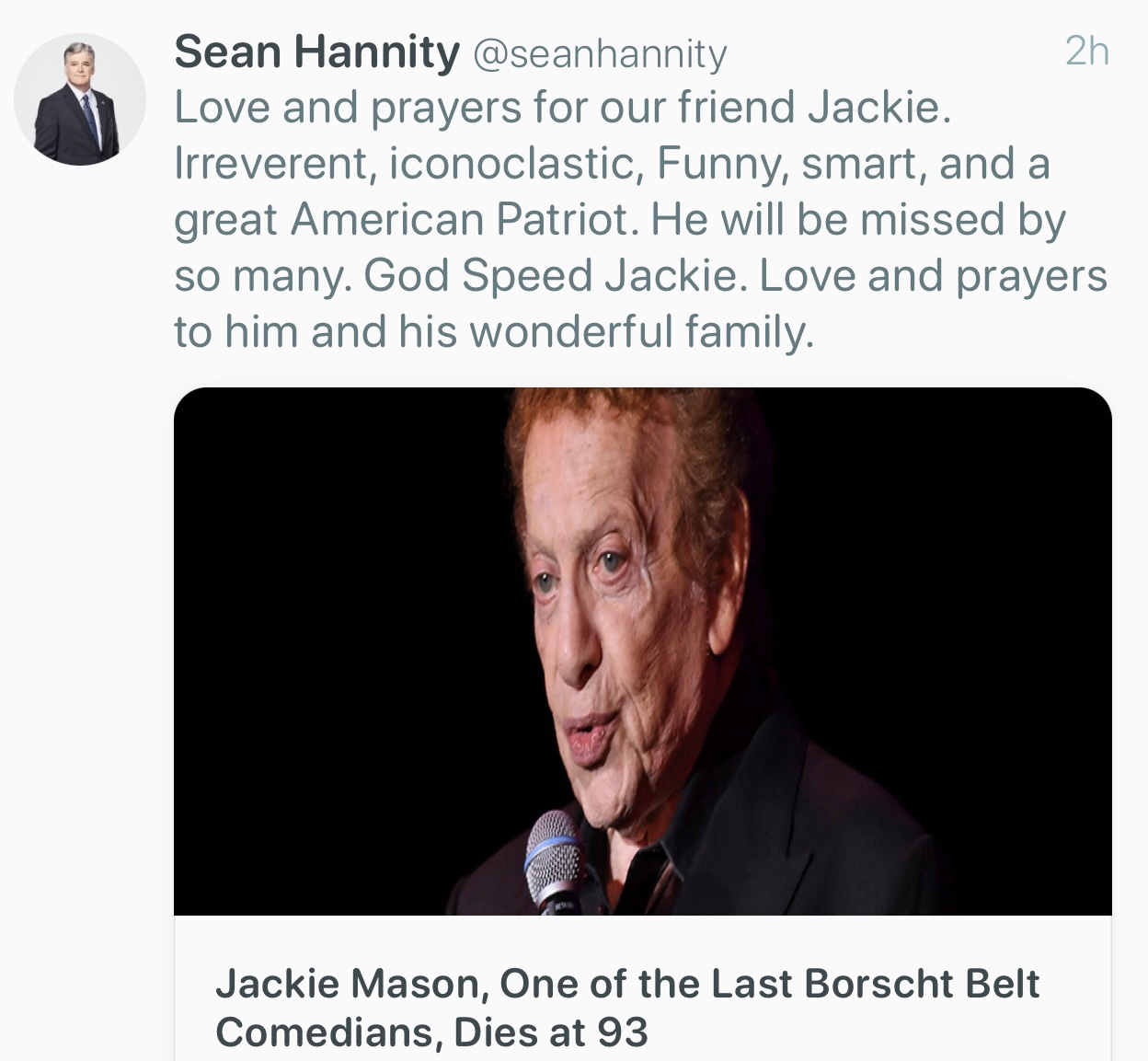Click the Sean Hannity display name
The image size is (1148, 1061).
pyautogui.click(x=316, y=52)
